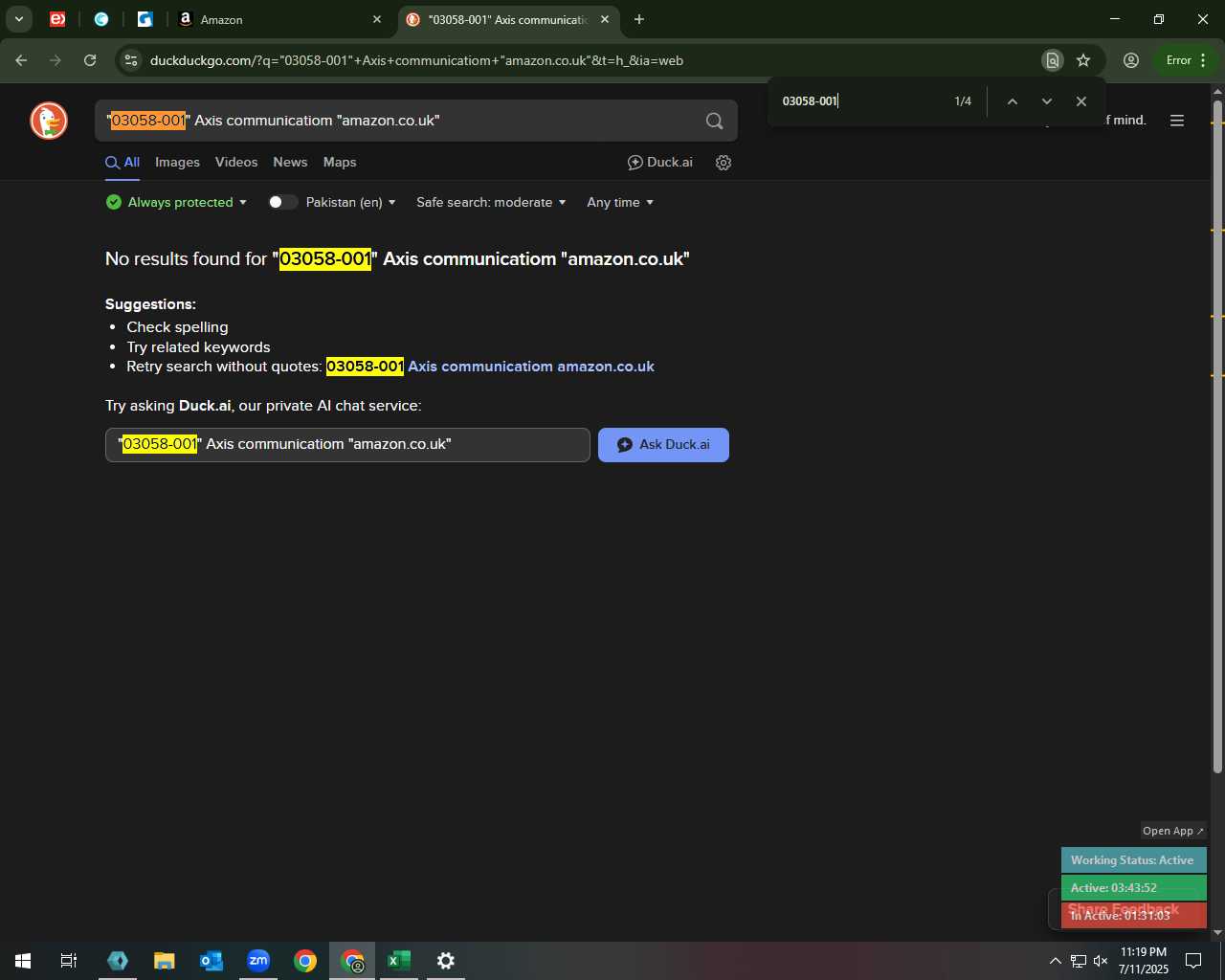
Task: Expand Always protected dropdown
Action: coord(176,203)
